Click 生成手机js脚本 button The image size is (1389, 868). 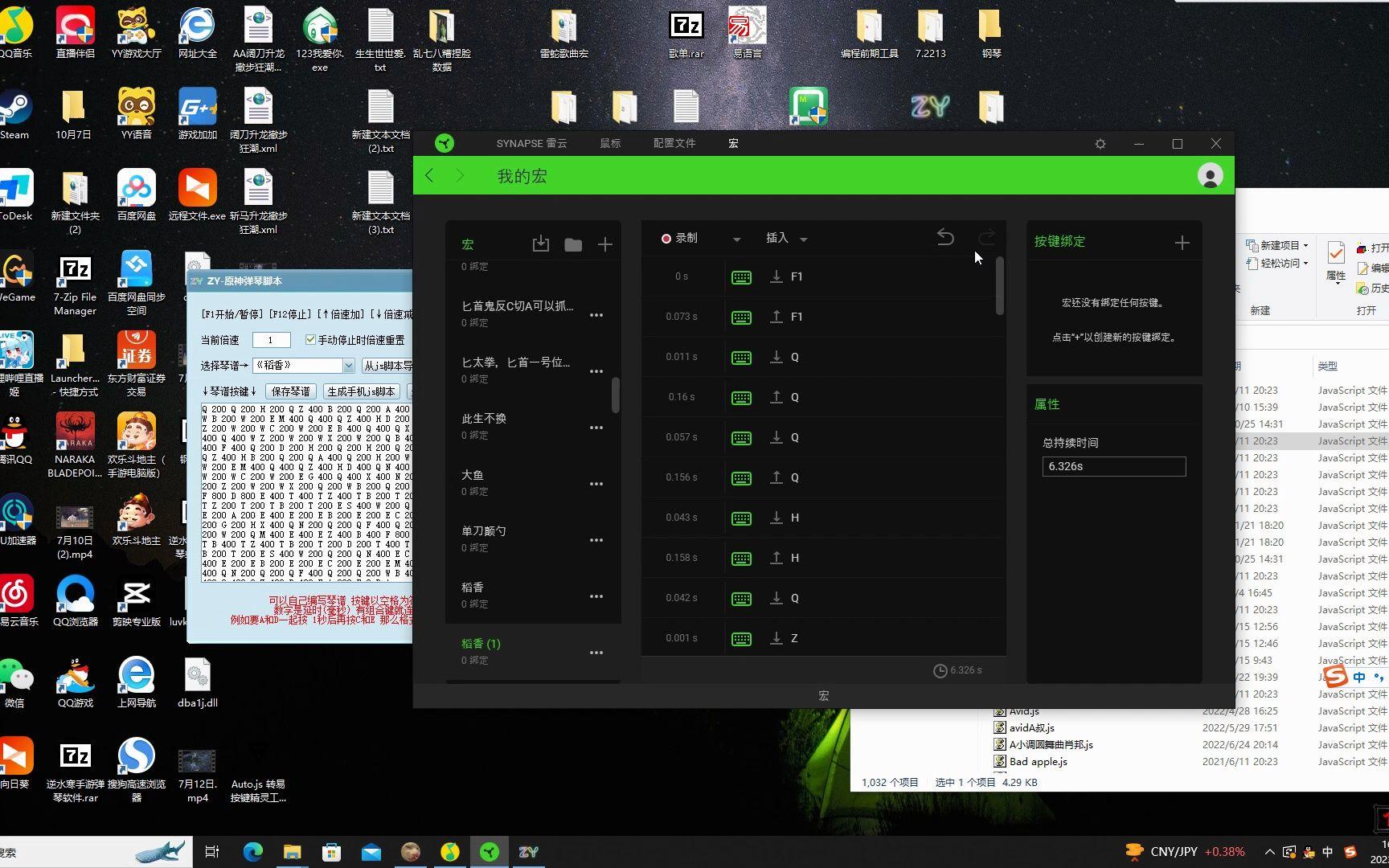[x=361, y=391]
